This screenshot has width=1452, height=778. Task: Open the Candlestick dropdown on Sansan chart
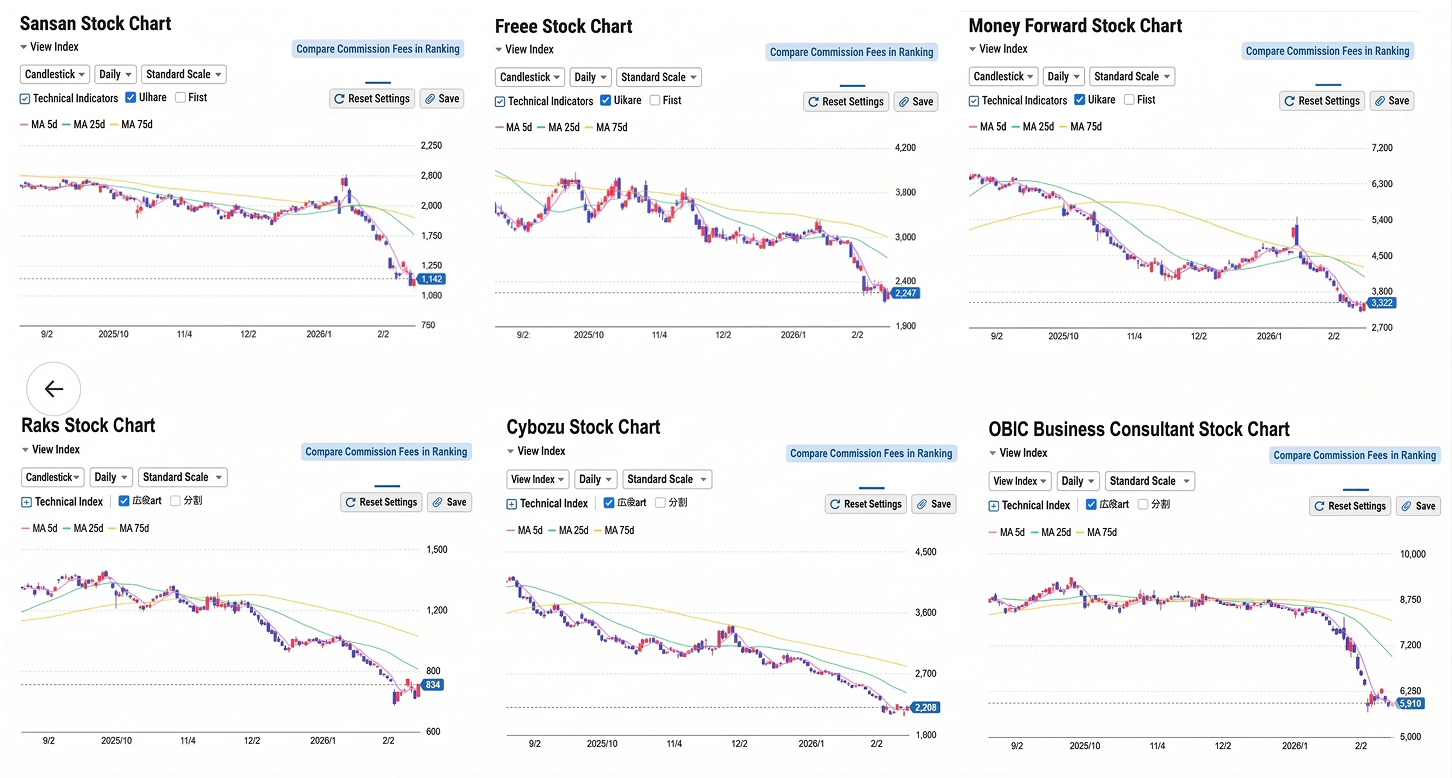(54, 74)
